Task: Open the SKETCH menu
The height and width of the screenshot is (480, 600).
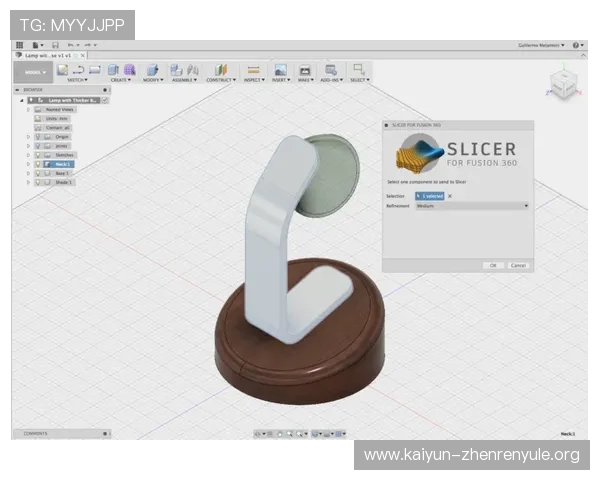Action: (77, 80)
